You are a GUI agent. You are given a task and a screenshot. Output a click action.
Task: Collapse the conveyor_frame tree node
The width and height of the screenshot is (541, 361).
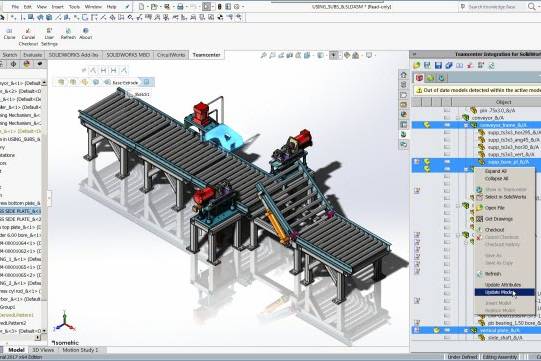point(466,125)
